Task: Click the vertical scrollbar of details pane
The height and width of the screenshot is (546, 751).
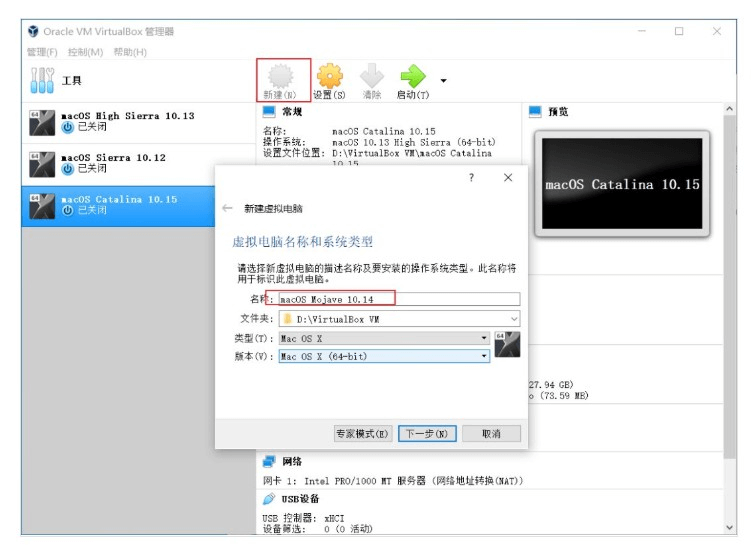Action: pyautogui.click(x=729, y=287)
